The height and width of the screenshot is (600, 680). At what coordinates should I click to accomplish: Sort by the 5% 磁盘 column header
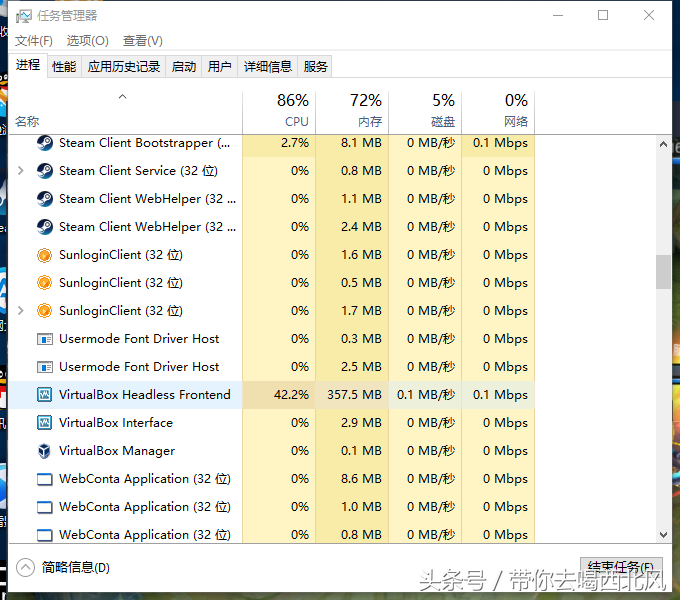click(x=425, y=112)
